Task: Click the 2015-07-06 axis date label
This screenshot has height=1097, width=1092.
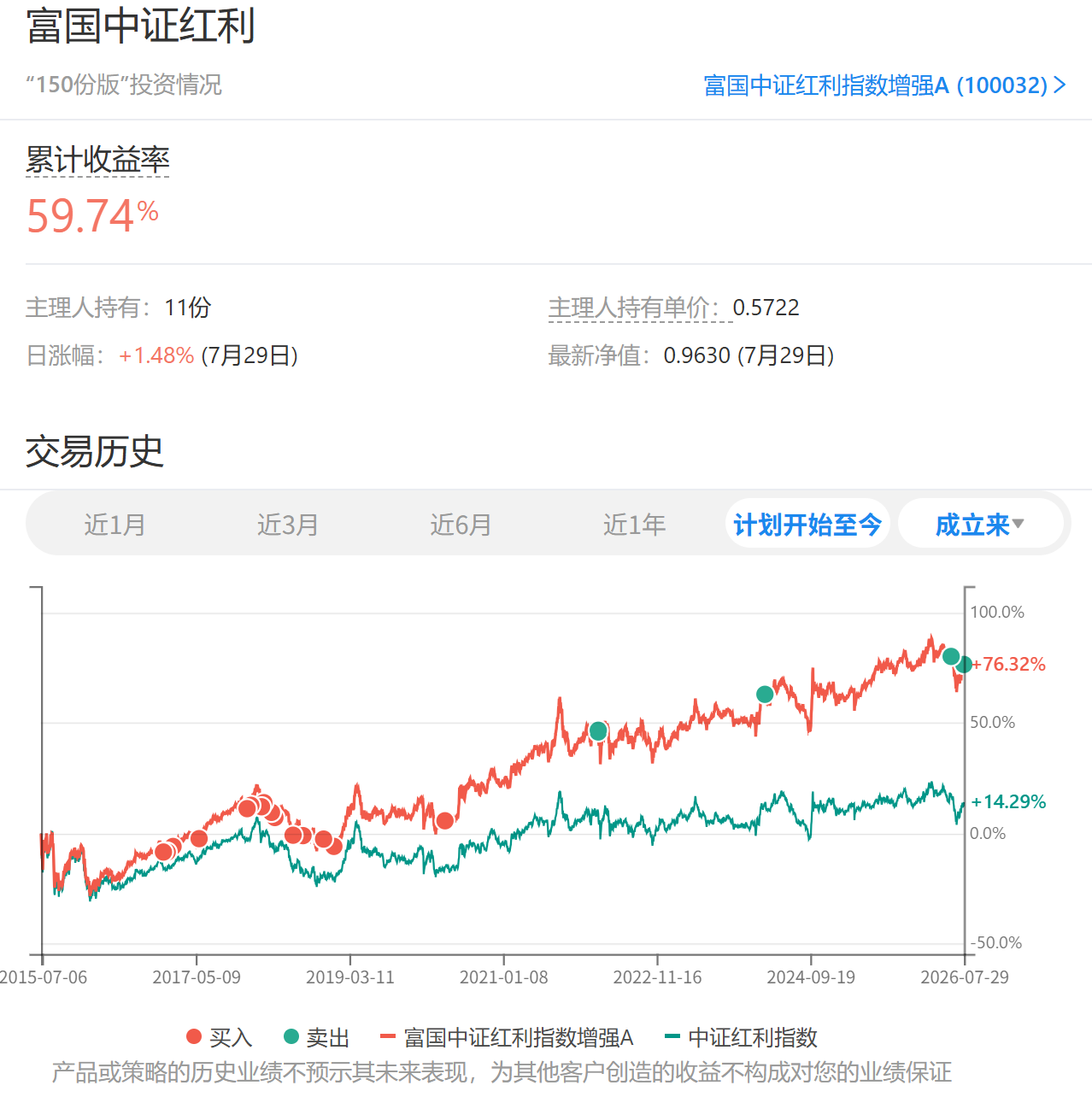Action: (x=44, y=977)
